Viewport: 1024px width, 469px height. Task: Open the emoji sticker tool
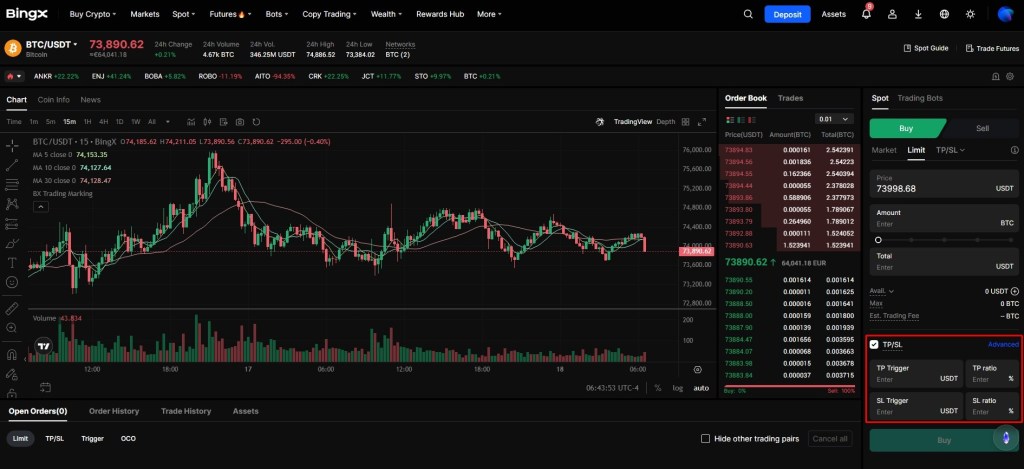[12, 282]
